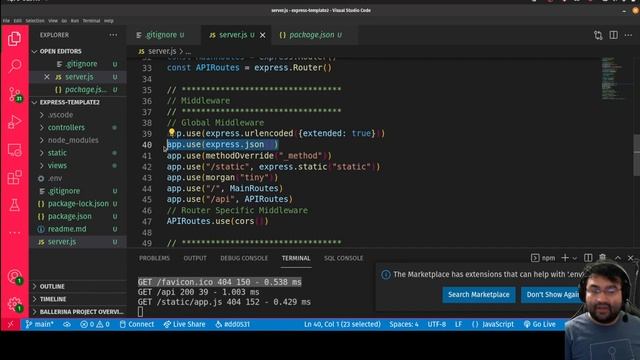Open the #dd0531 color indicator

click(x=232, y=324)
